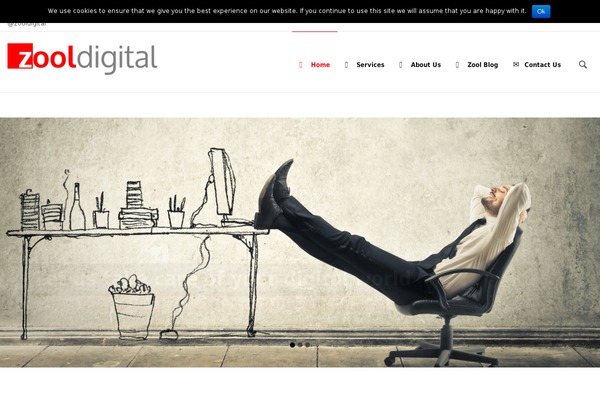Screen dimensions: 600x400
Task: Click the icon left of Services
Action: pos(346,65)
